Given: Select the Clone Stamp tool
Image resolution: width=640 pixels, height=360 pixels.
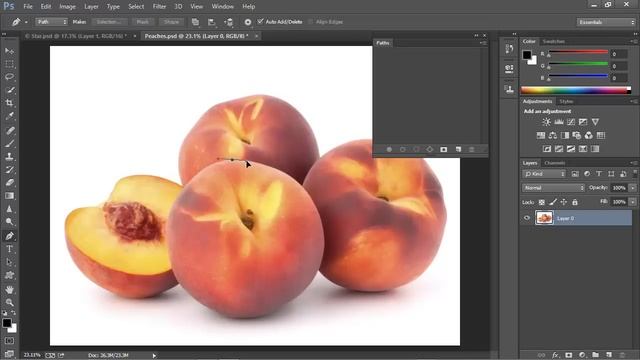Looking at the screenshot, I should coord(9,157).
